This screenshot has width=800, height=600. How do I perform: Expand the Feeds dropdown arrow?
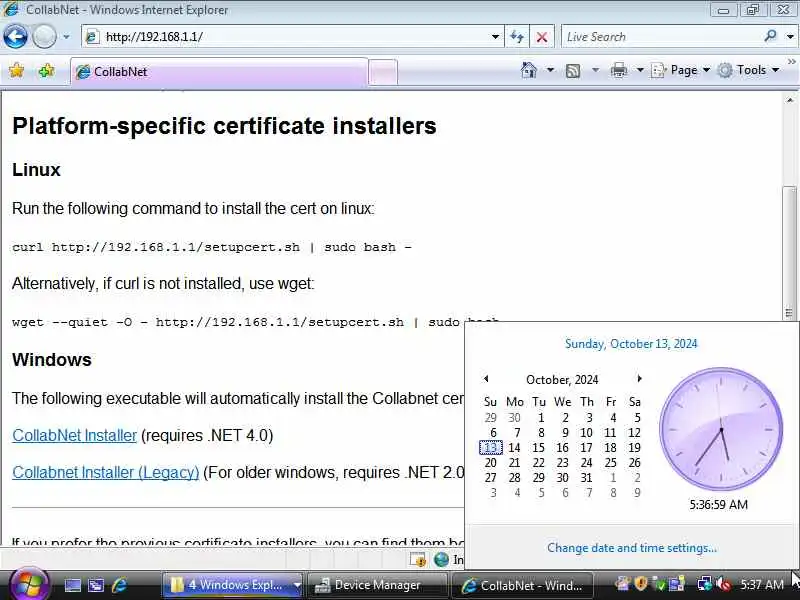click(595, 70)
